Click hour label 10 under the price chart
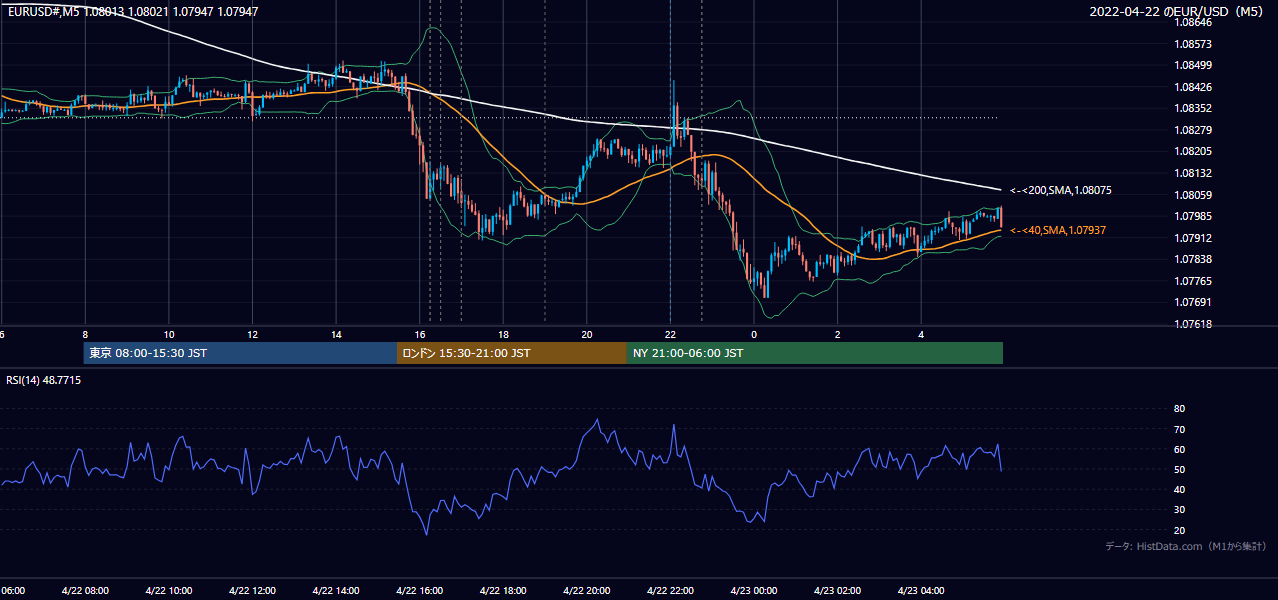This screenshot has width=1278, height=600. [x=169, y=335]
